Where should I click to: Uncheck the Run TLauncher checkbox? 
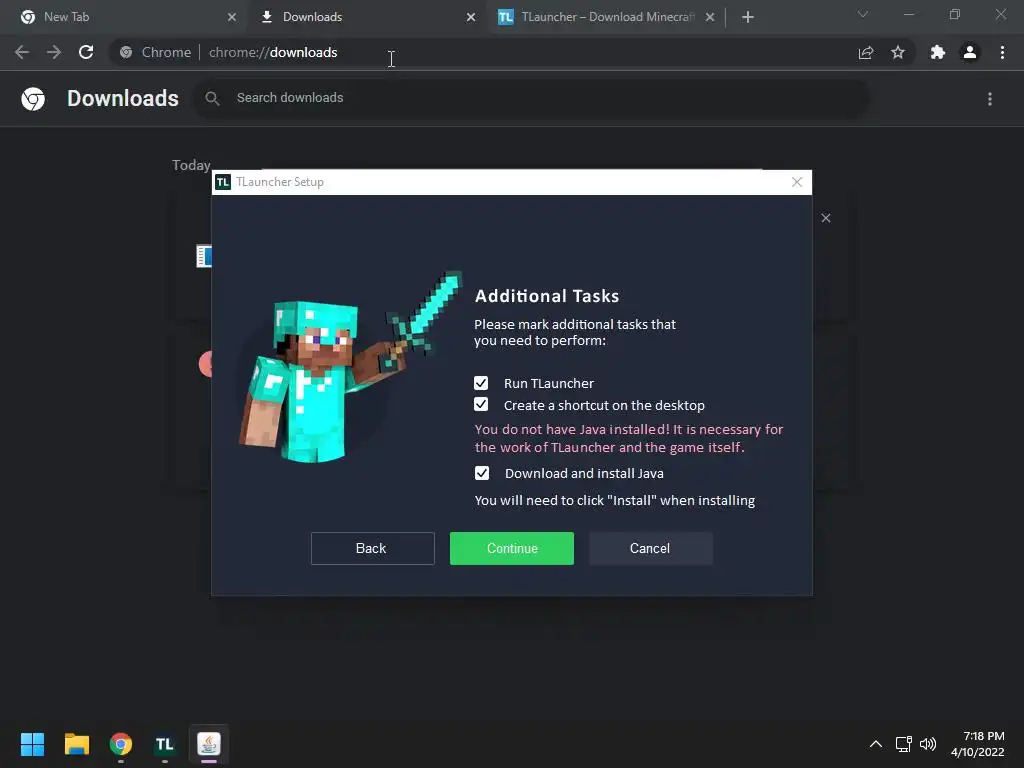pos(481,383)
